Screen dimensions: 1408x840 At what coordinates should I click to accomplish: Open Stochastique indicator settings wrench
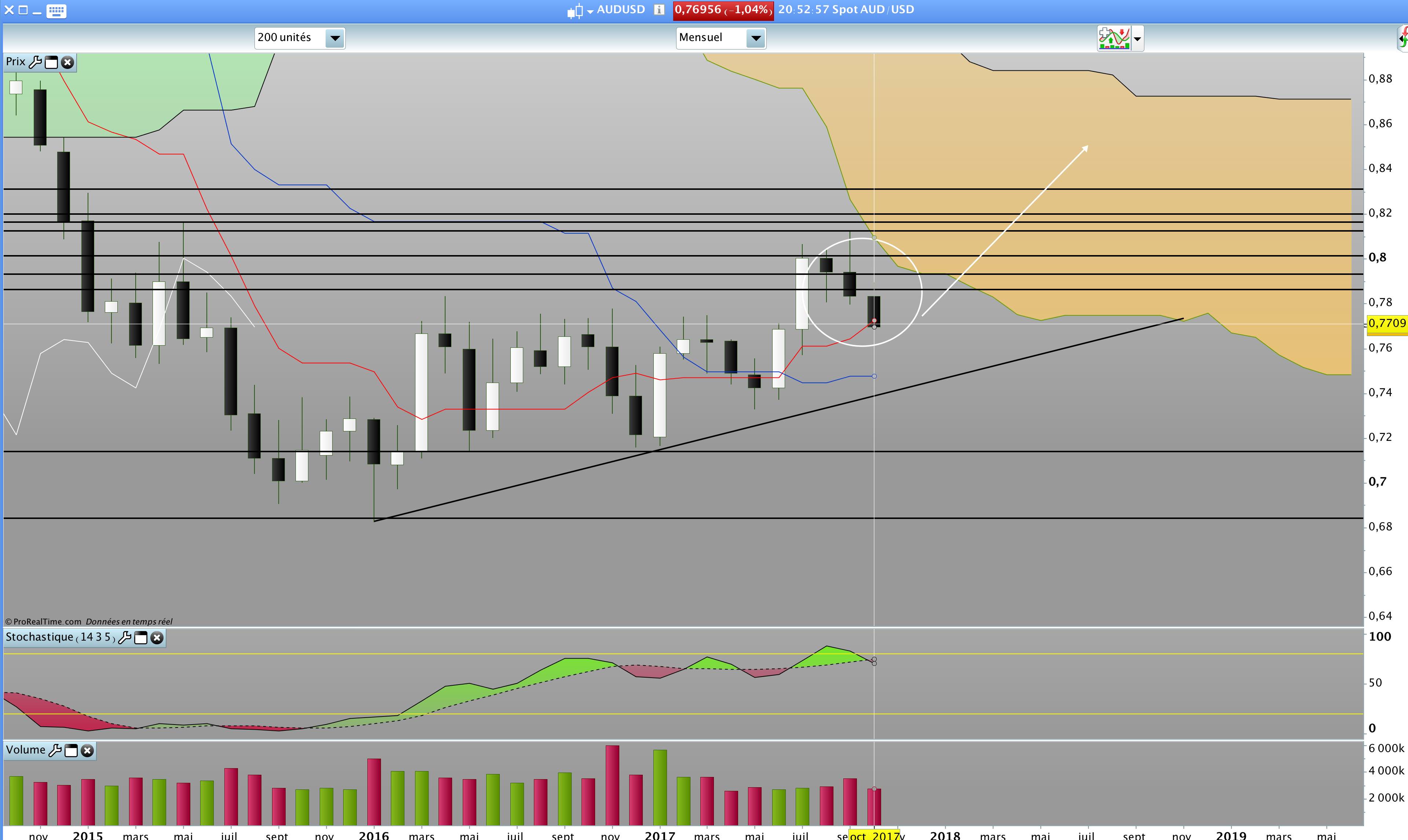[125, 638]
